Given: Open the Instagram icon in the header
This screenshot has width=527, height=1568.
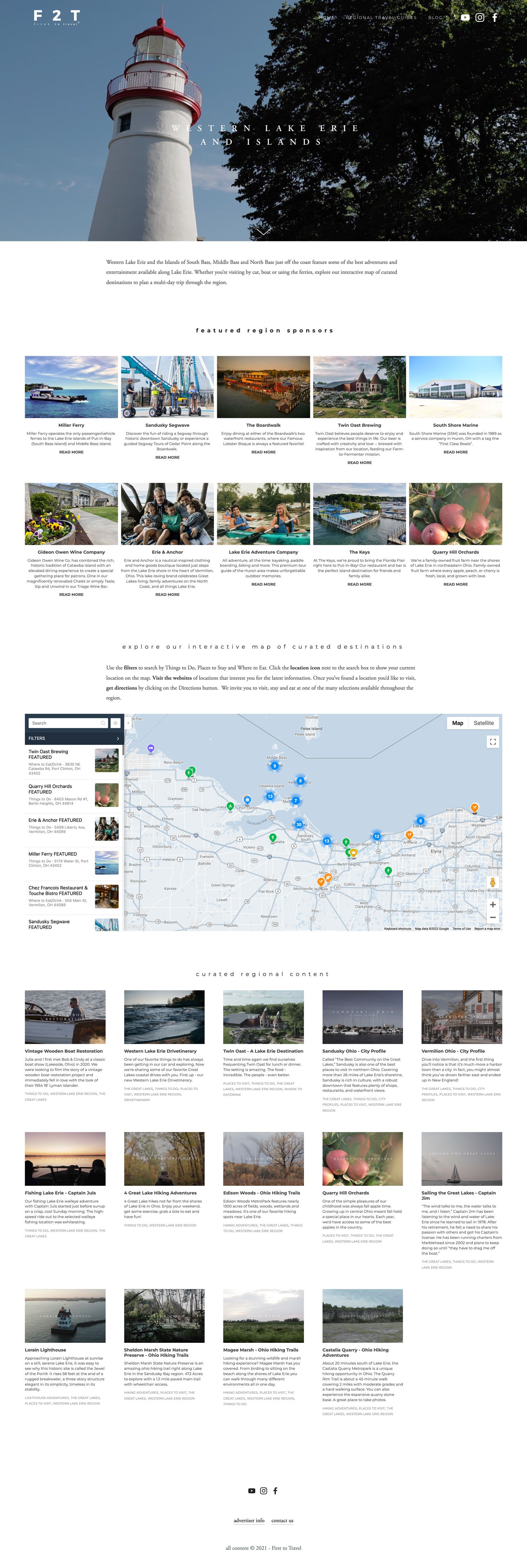Looking at the screenshot, I should point(480,18).
